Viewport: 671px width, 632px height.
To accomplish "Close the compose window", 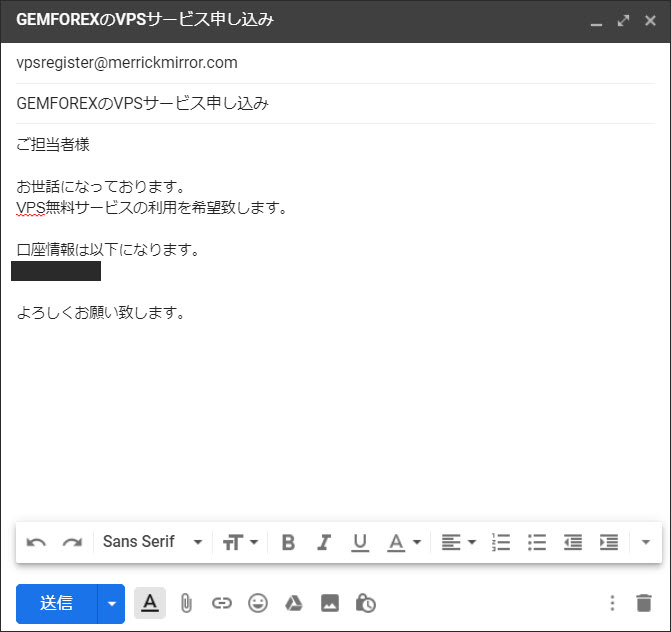I will 650,21.
